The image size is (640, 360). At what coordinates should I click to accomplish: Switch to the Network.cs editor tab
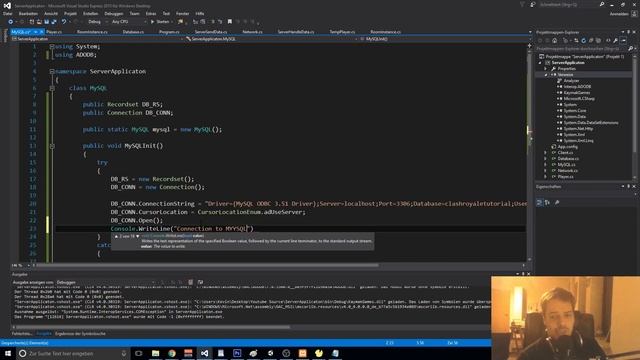click(x=252, y=32)
